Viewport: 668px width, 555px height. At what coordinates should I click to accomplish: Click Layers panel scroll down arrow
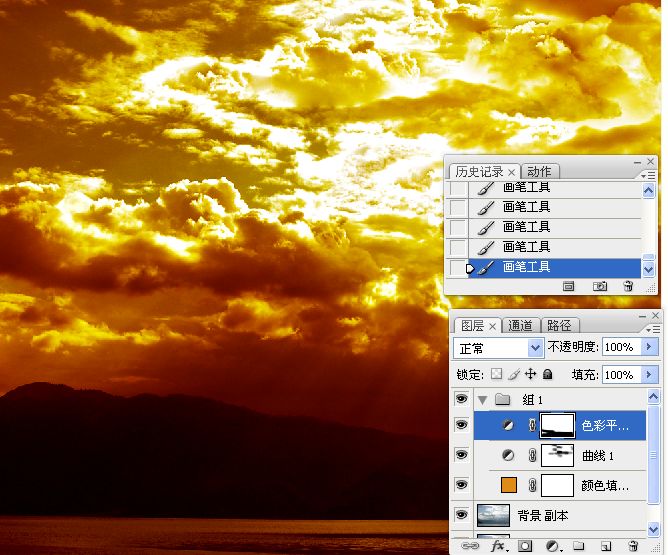654,529
